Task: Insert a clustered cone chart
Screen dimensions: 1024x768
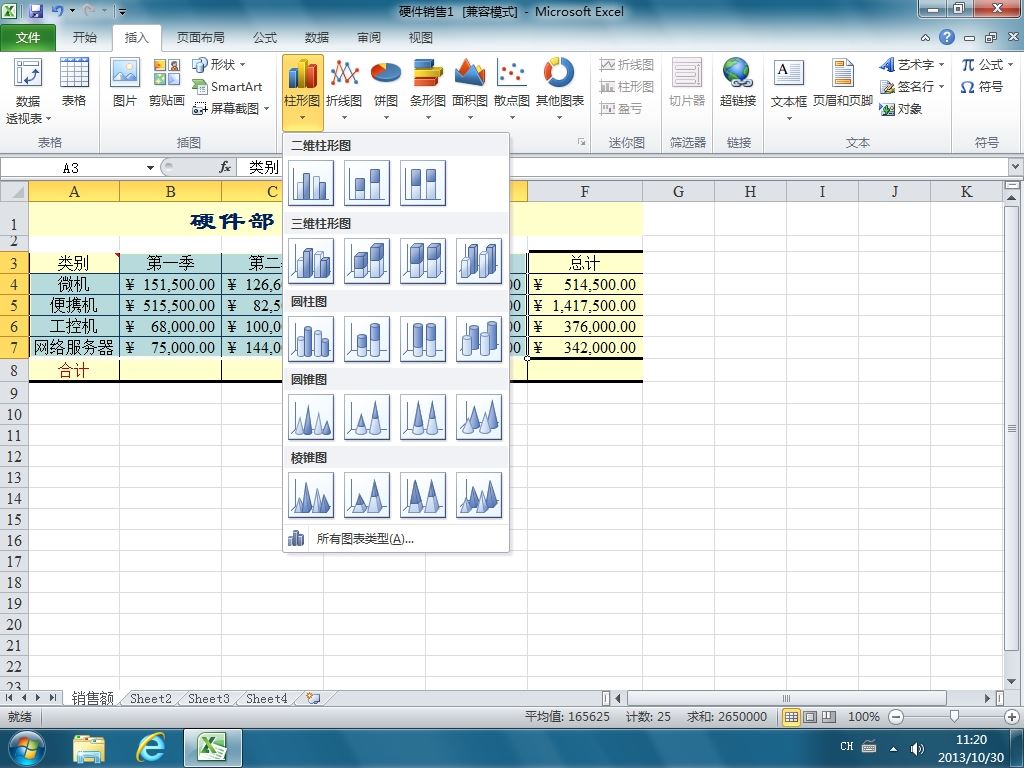Action: (311, 417)
